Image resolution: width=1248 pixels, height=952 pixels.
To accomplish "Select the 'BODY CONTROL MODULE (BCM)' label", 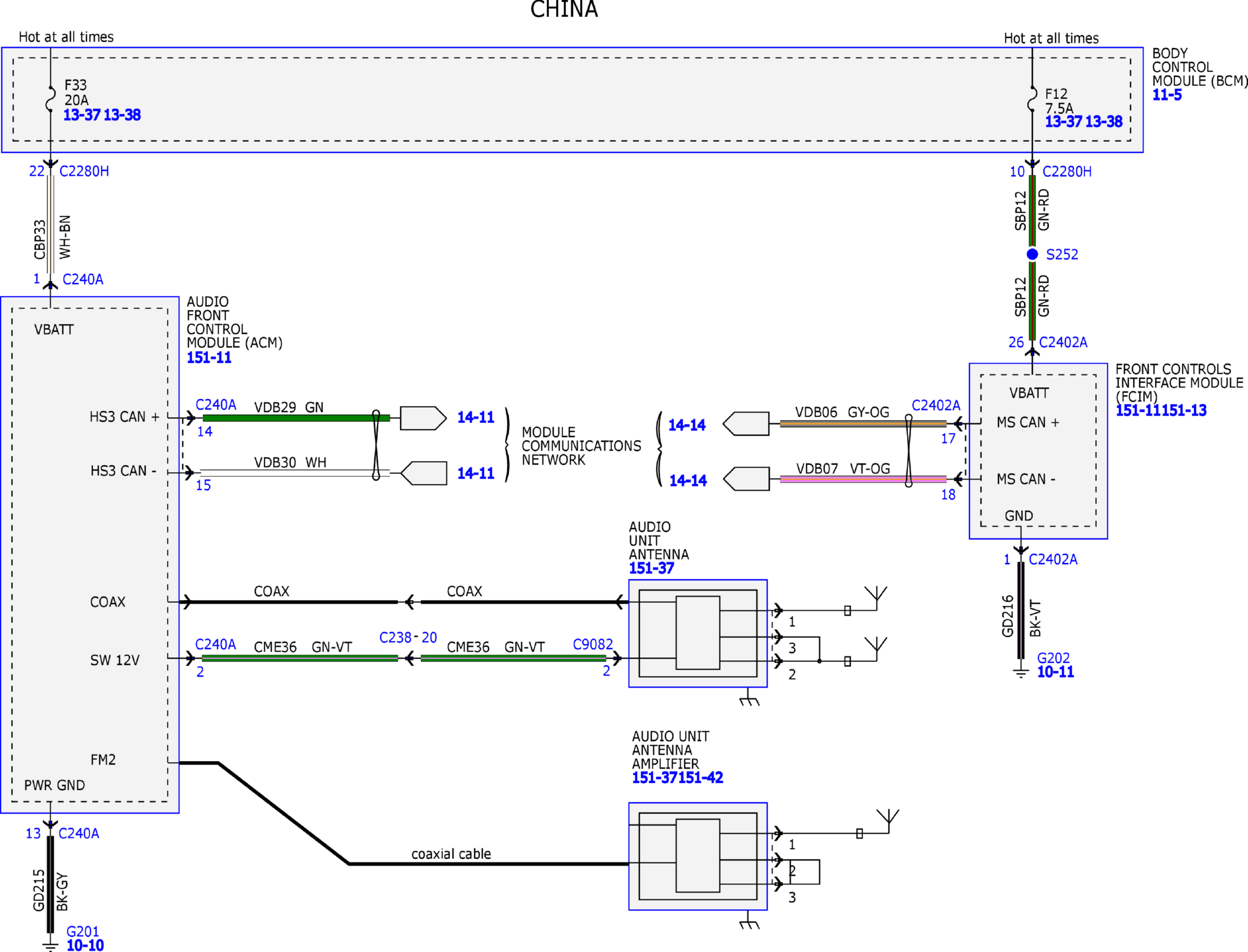I will 1199,67.
